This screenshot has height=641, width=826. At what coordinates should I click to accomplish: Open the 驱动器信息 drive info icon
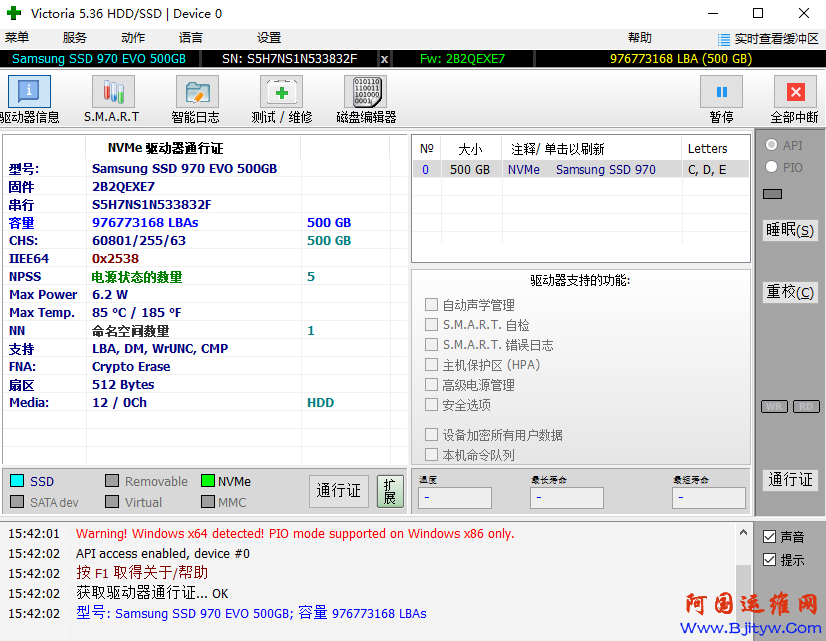click(x=29, y=93)
